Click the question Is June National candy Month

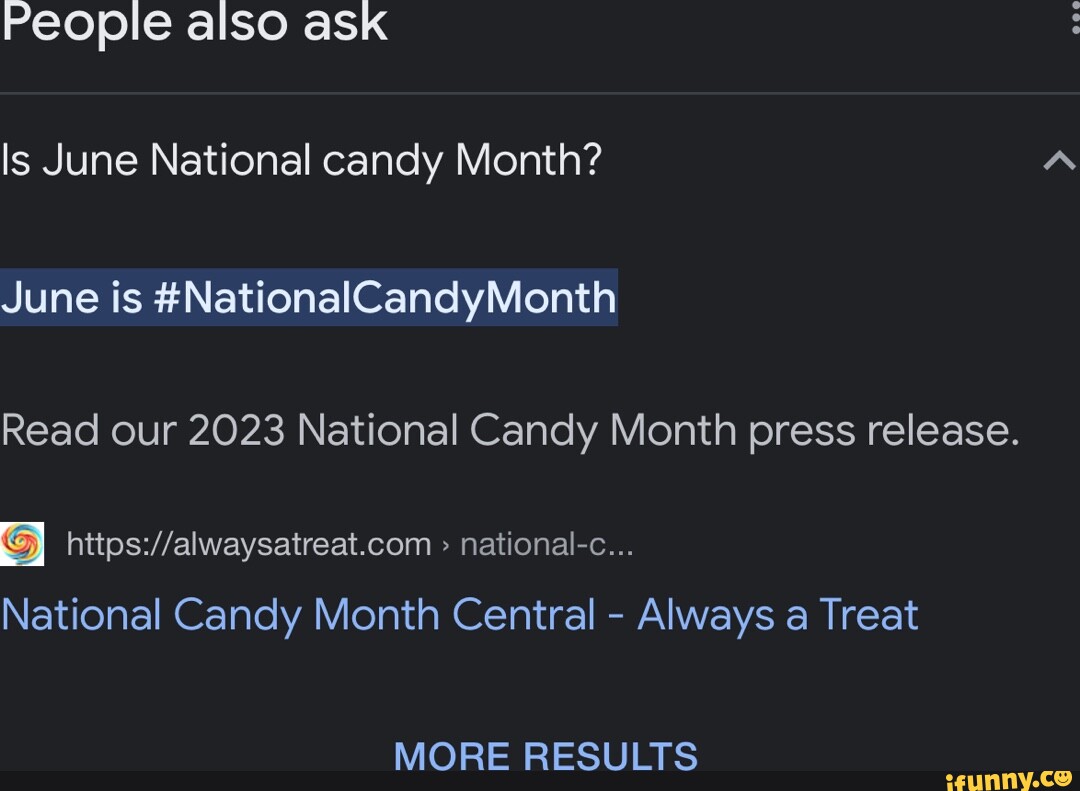click(300, 158)
